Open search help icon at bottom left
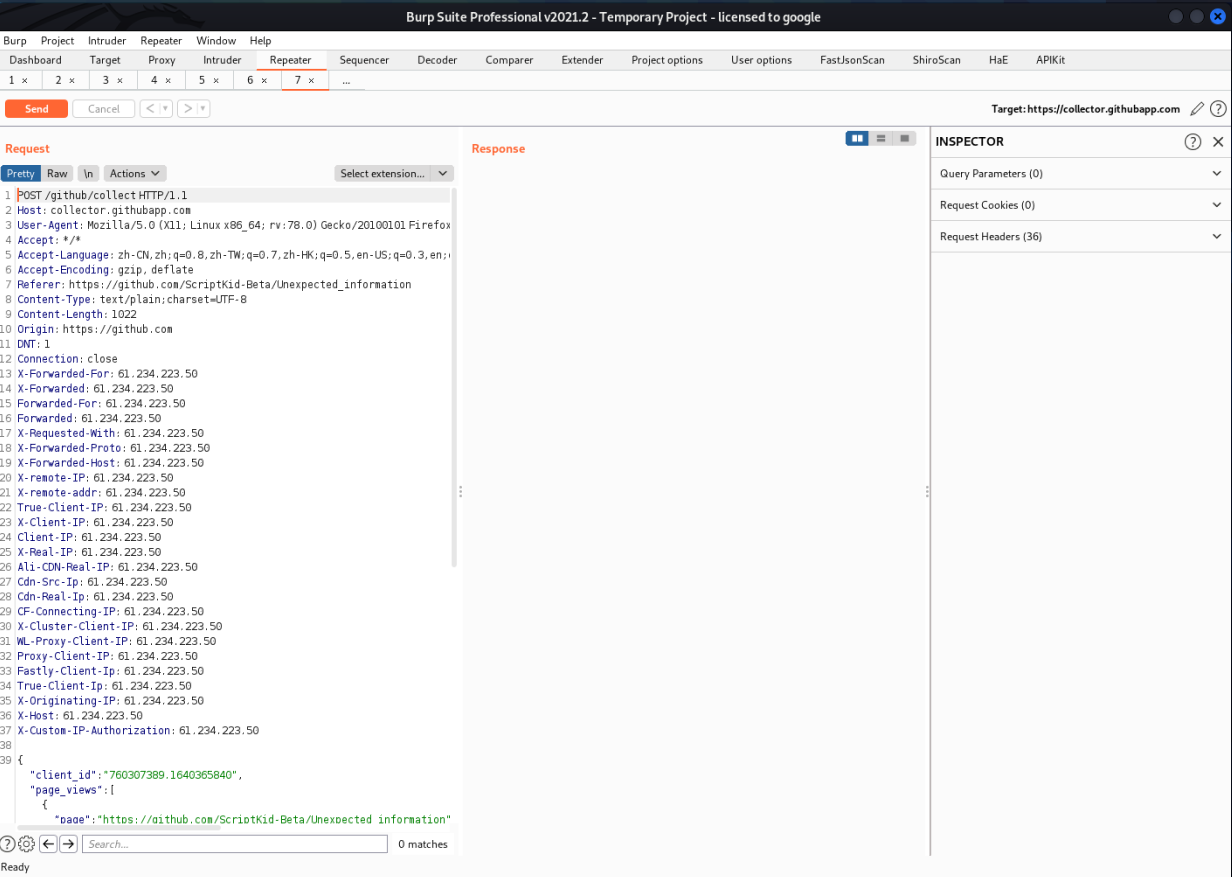Viewport: 1232px width, 877px height. tap(9, 844)
